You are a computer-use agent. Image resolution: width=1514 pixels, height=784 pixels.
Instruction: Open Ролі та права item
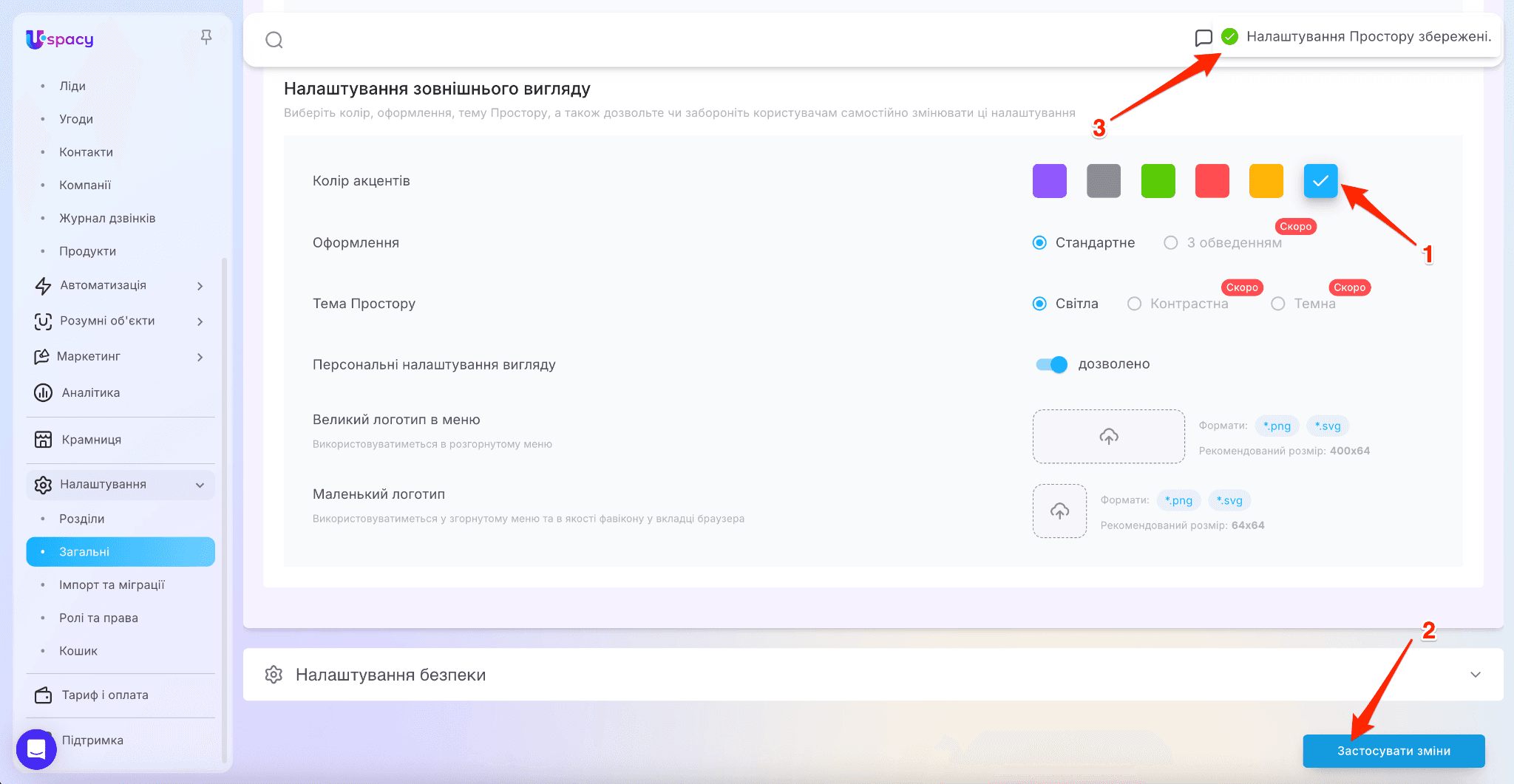[98, 618]
